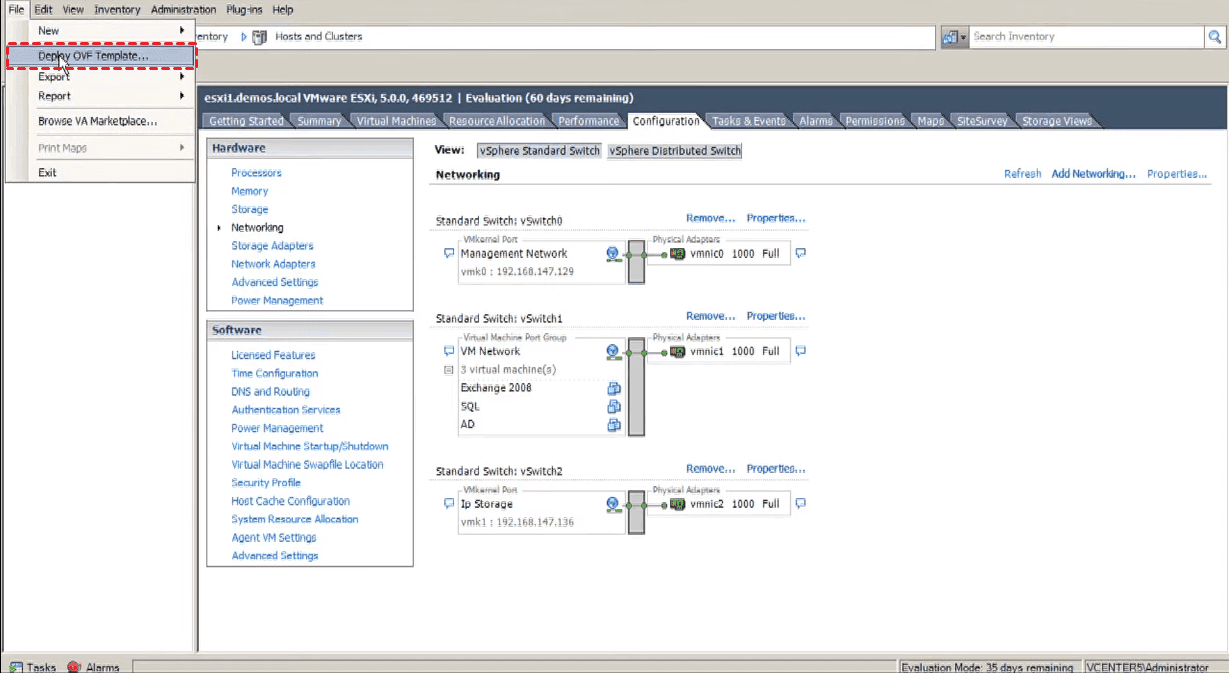
Task: Open Storage Adapters in Hardware list
Action: coord(272,246)
